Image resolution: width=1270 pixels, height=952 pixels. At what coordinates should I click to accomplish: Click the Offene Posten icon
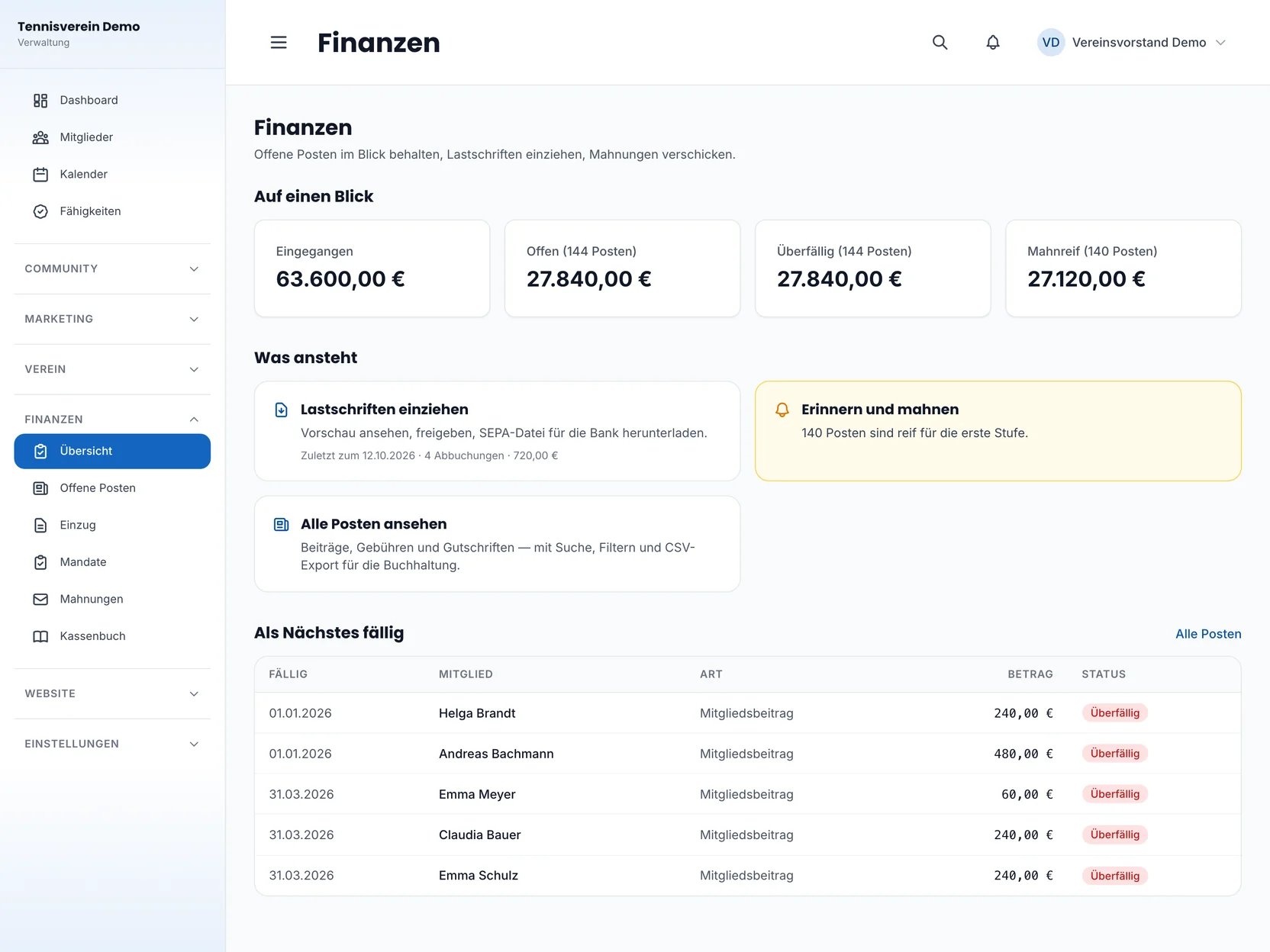(x=40, y=488)
